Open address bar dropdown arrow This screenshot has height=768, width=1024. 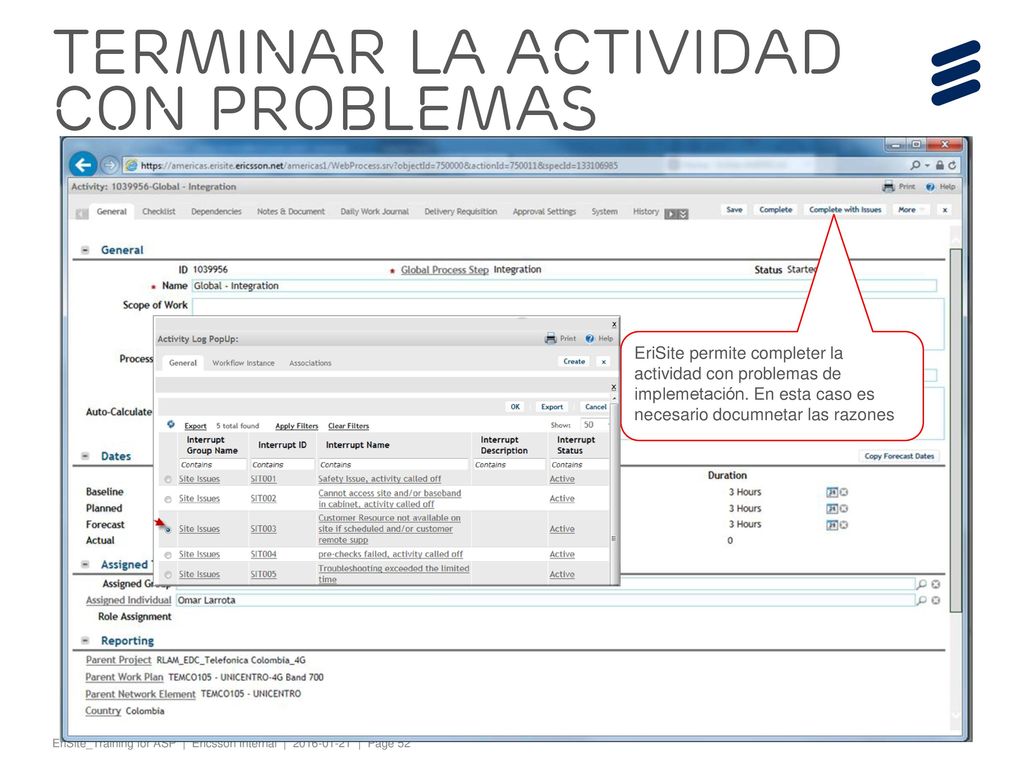[x=927, y=166]
